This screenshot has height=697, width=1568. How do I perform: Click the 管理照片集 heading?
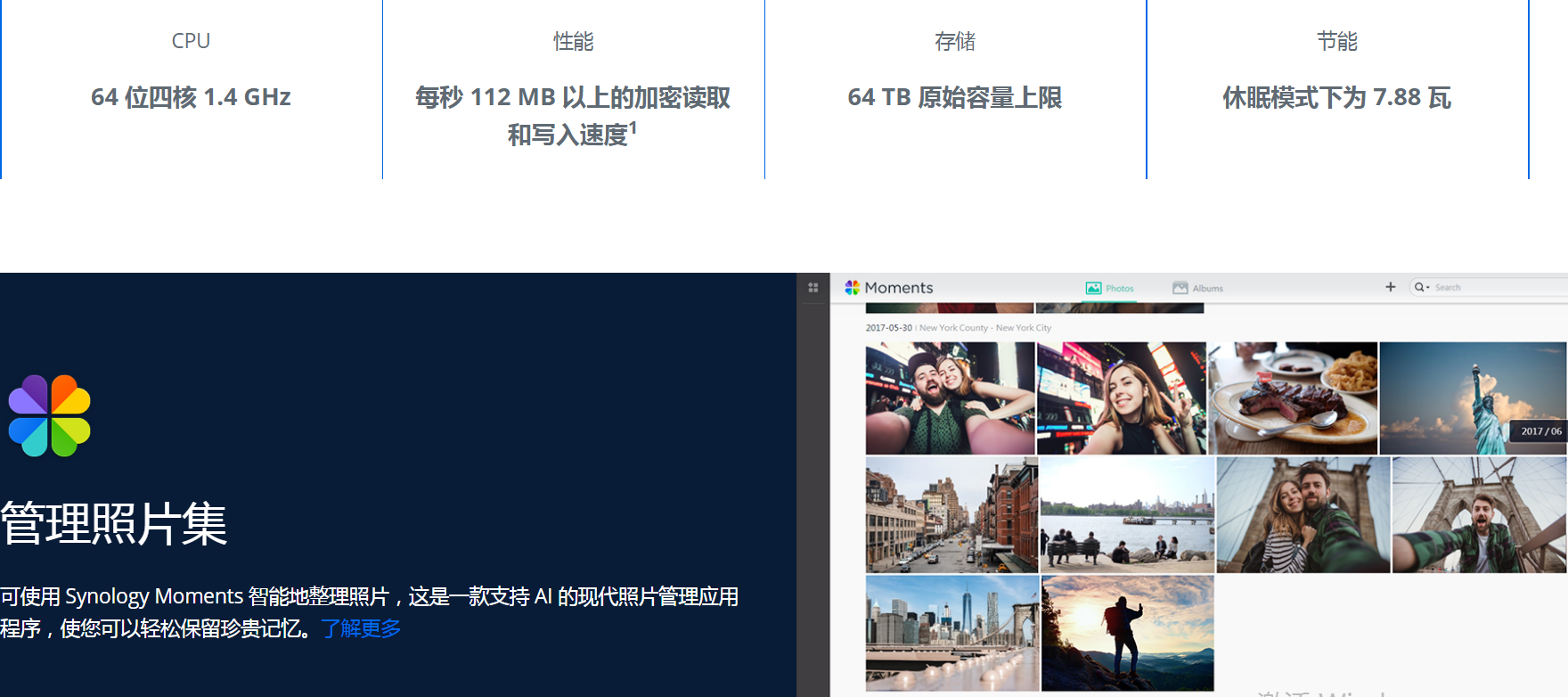point(114,523)
